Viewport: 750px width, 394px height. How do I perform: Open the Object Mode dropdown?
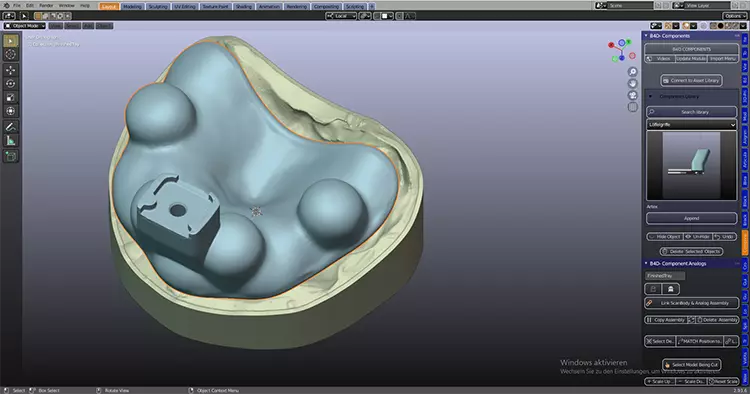point(25,26)
